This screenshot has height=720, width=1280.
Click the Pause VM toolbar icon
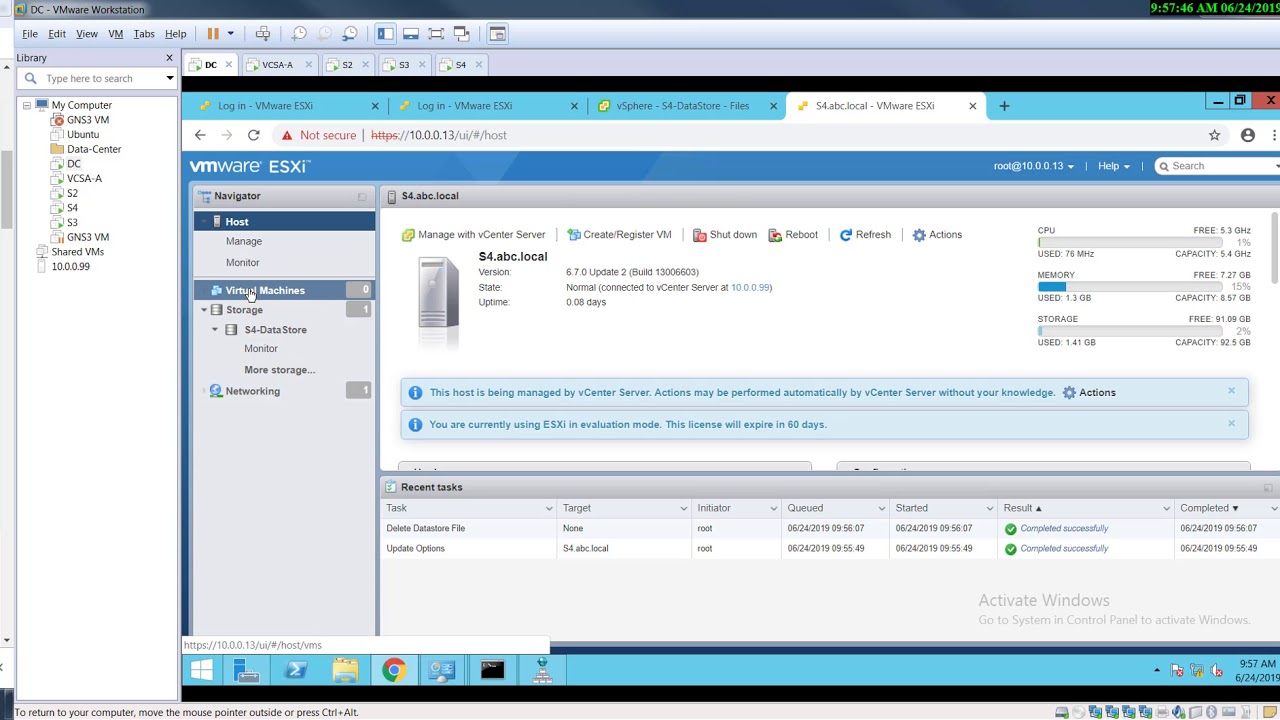point(213,34)
